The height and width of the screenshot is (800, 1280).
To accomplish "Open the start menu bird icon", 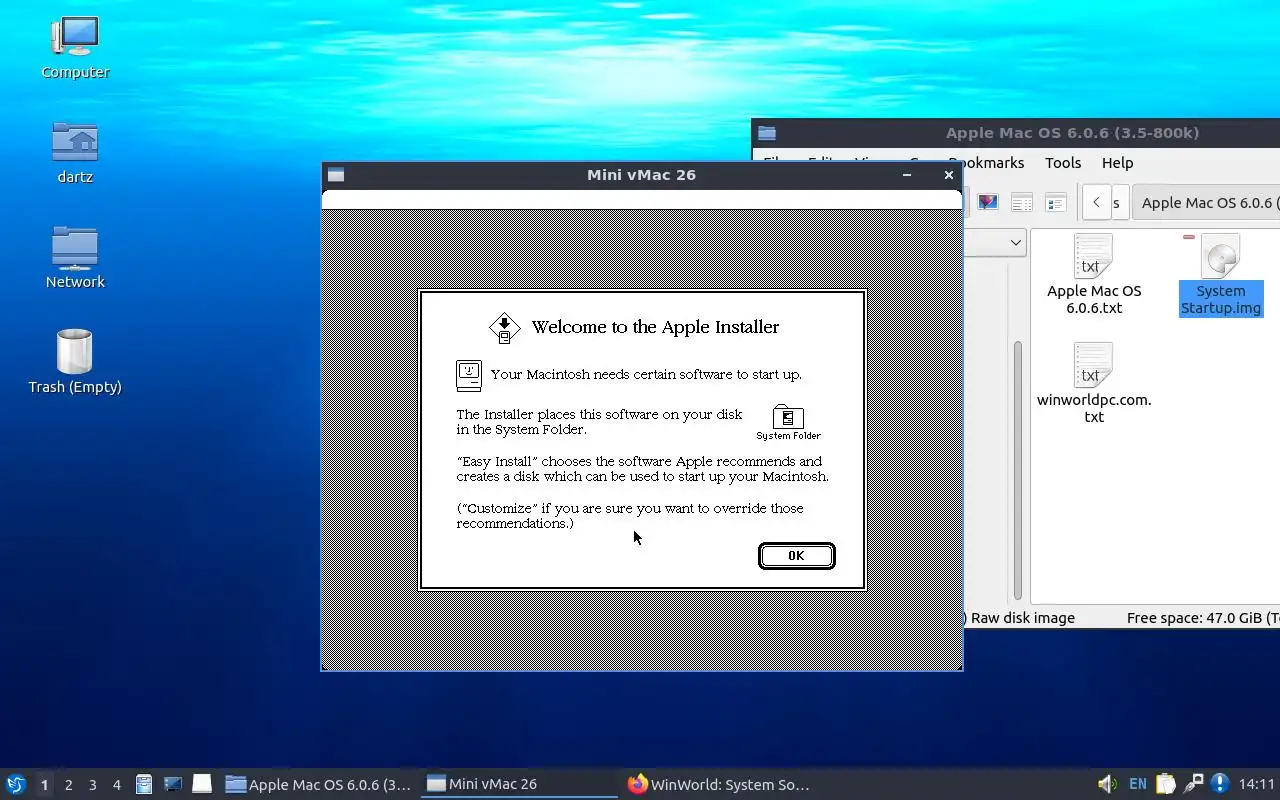I will 16,784.
